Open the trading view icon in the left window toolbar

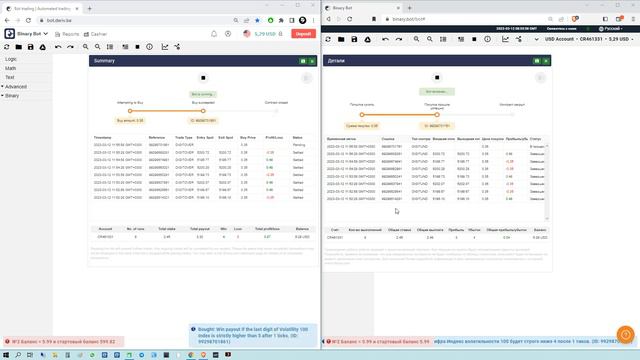pyautogui.click(x=177, y=47)
